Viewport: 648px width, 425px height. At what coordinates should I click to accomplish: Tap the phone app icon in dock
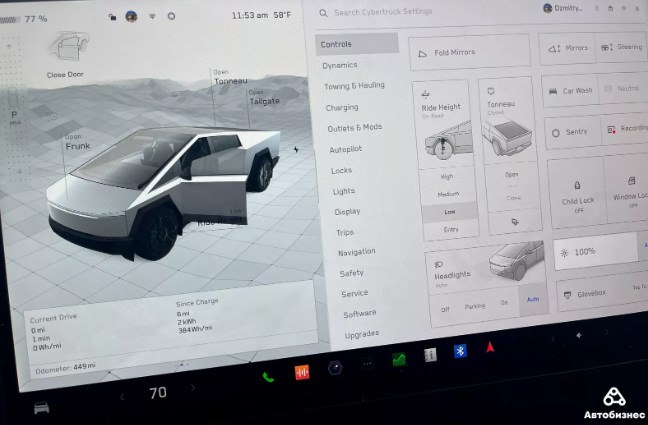[268, 377]
